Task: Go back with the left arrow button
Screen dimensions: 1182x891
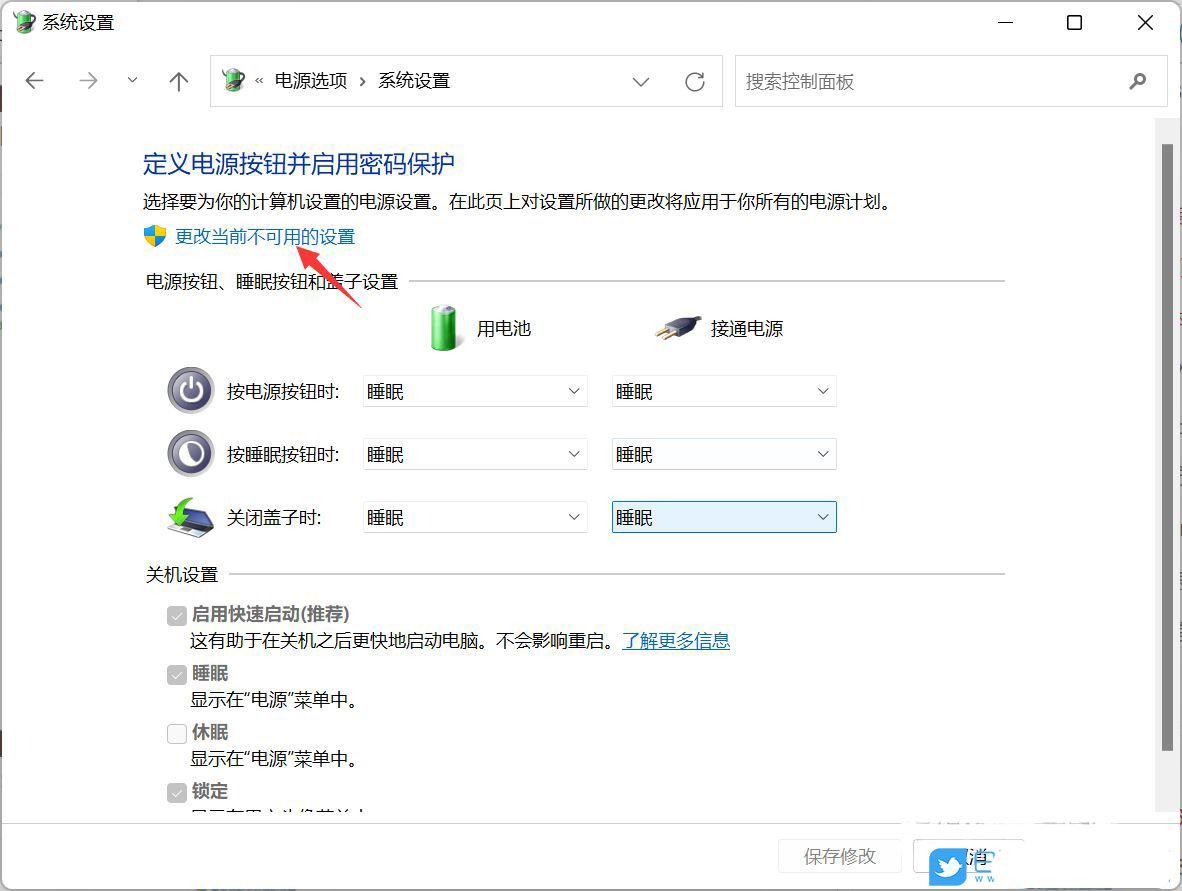Action: [x=35, y=81]
